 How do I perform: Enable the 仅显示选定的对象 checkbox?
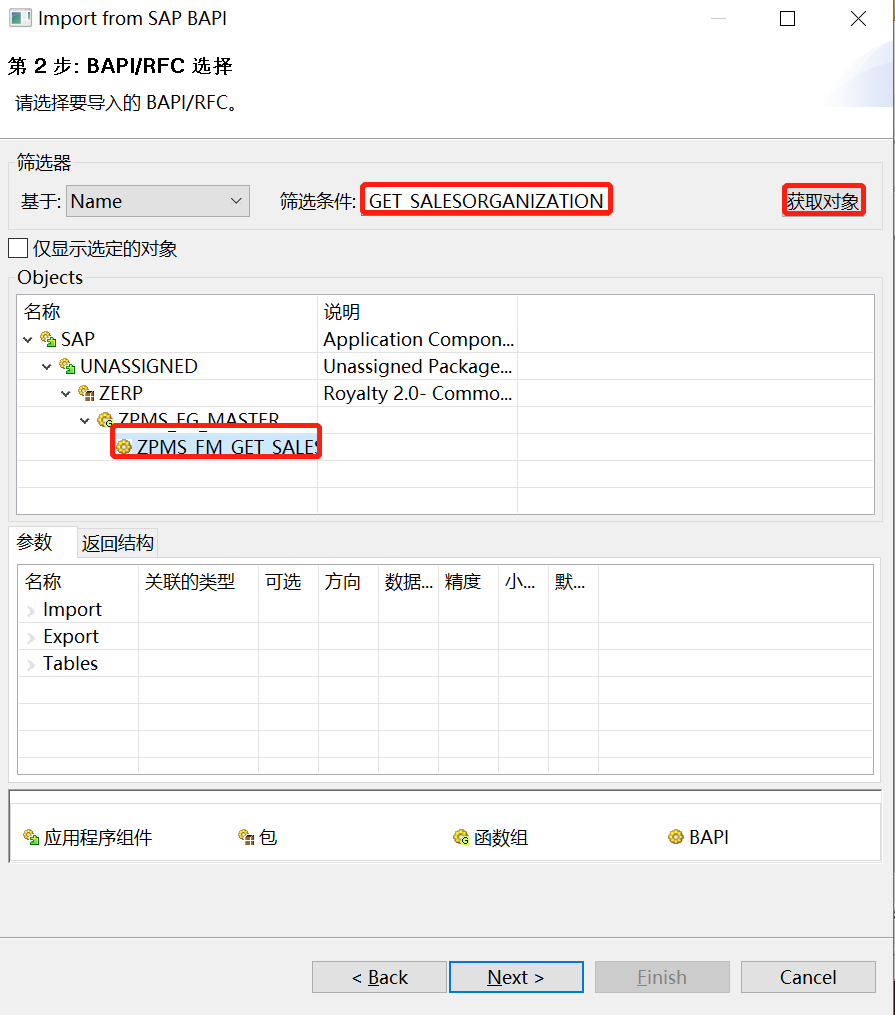16,248
